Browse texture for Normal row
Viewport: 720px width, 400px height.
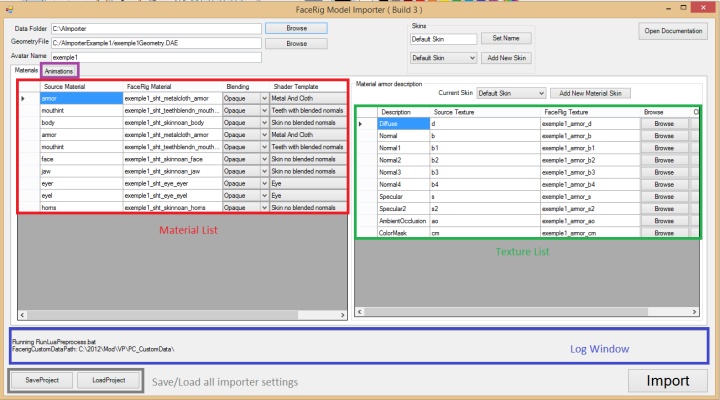tap(664, 136)
